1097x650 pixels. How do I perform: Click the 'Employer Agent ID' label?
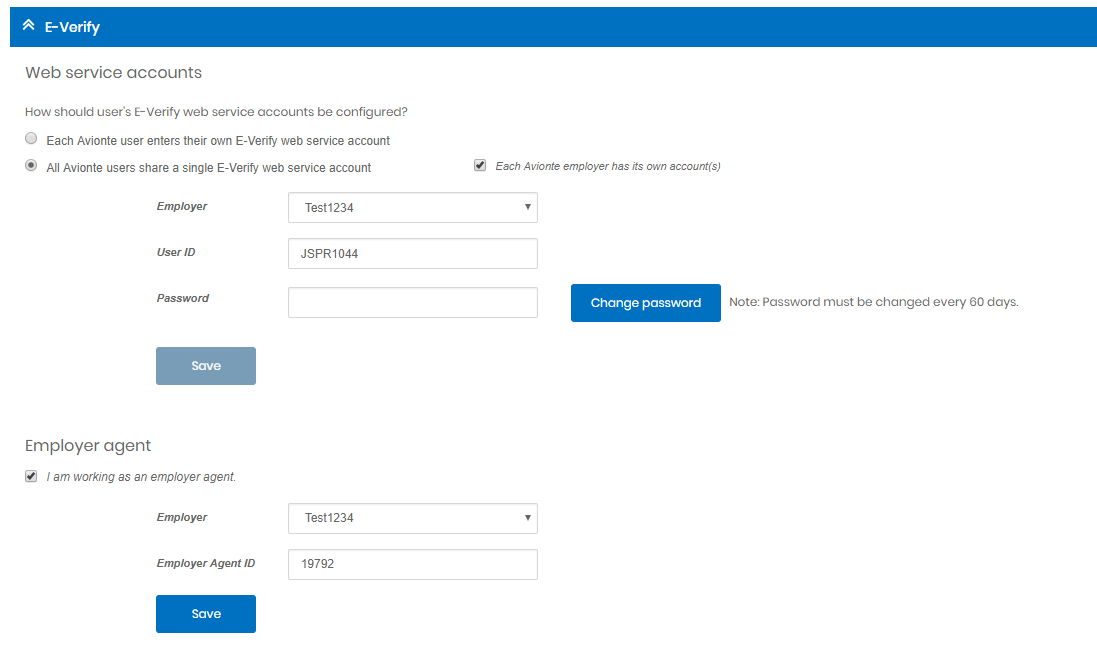[x=206, y=563]
